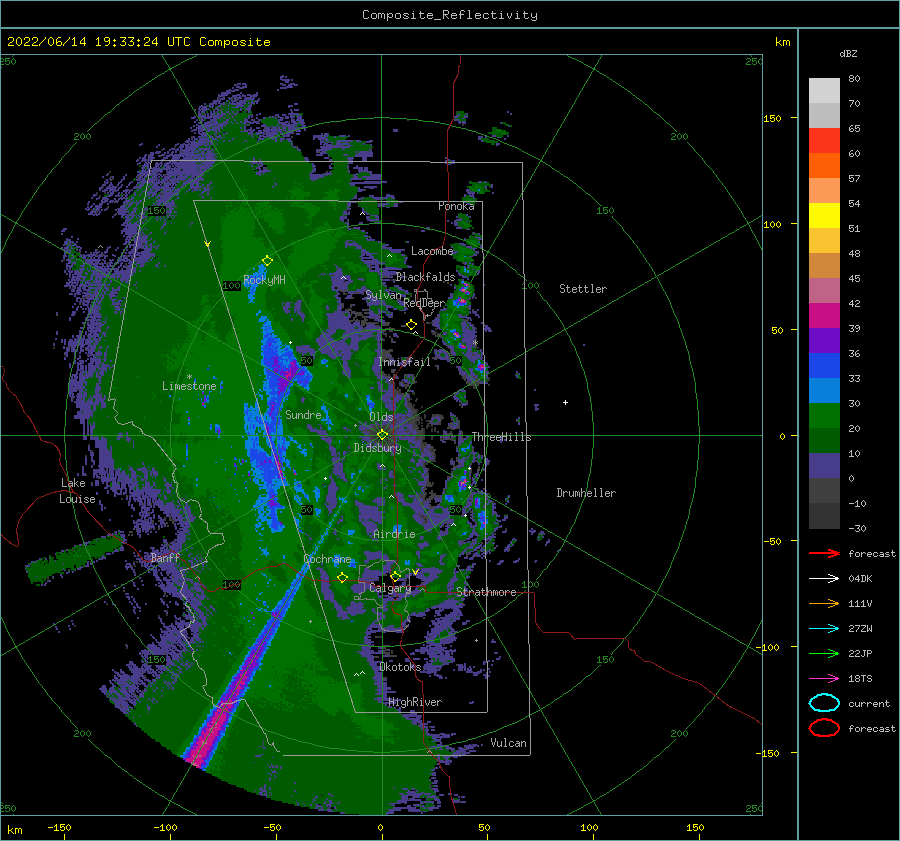Viewport: 900px width, 841px height.
Task: Click the Ponoka city label
Action: (x=456, y=206)
